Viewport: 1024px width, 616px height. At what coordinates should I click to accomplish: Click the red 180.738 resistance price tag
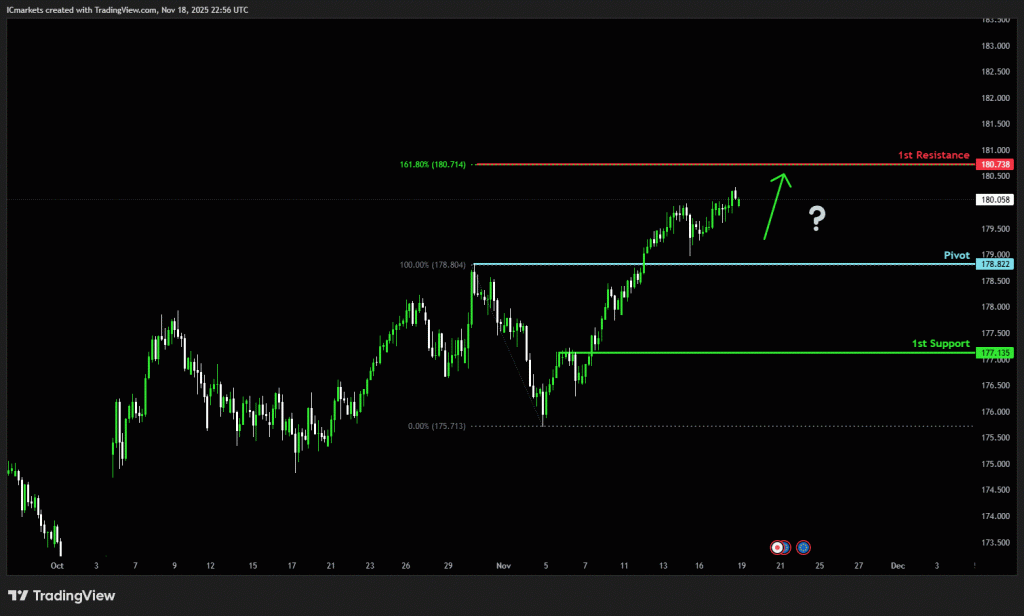[995, 164]
